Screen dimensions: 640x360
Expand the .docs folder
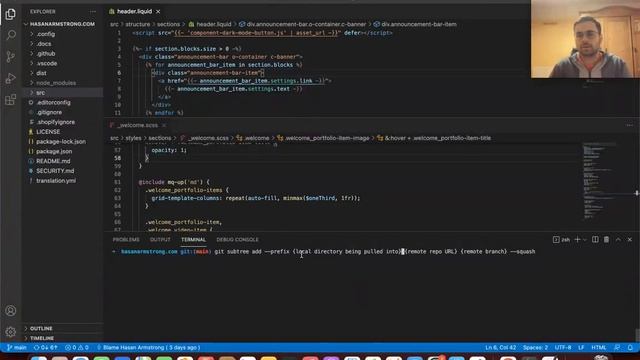pyautogui.click(x=62, y=44)
